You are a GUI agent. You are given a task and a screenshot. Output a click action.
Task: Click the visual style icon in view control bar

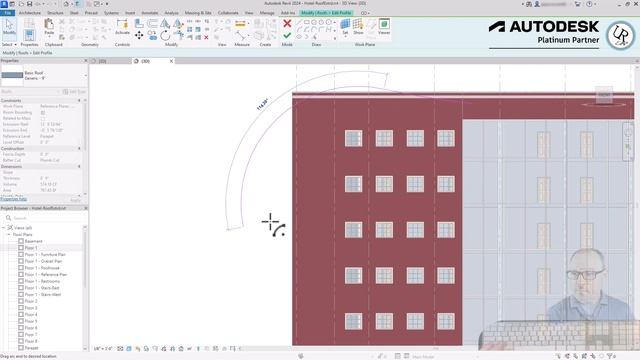pos(129,349)
